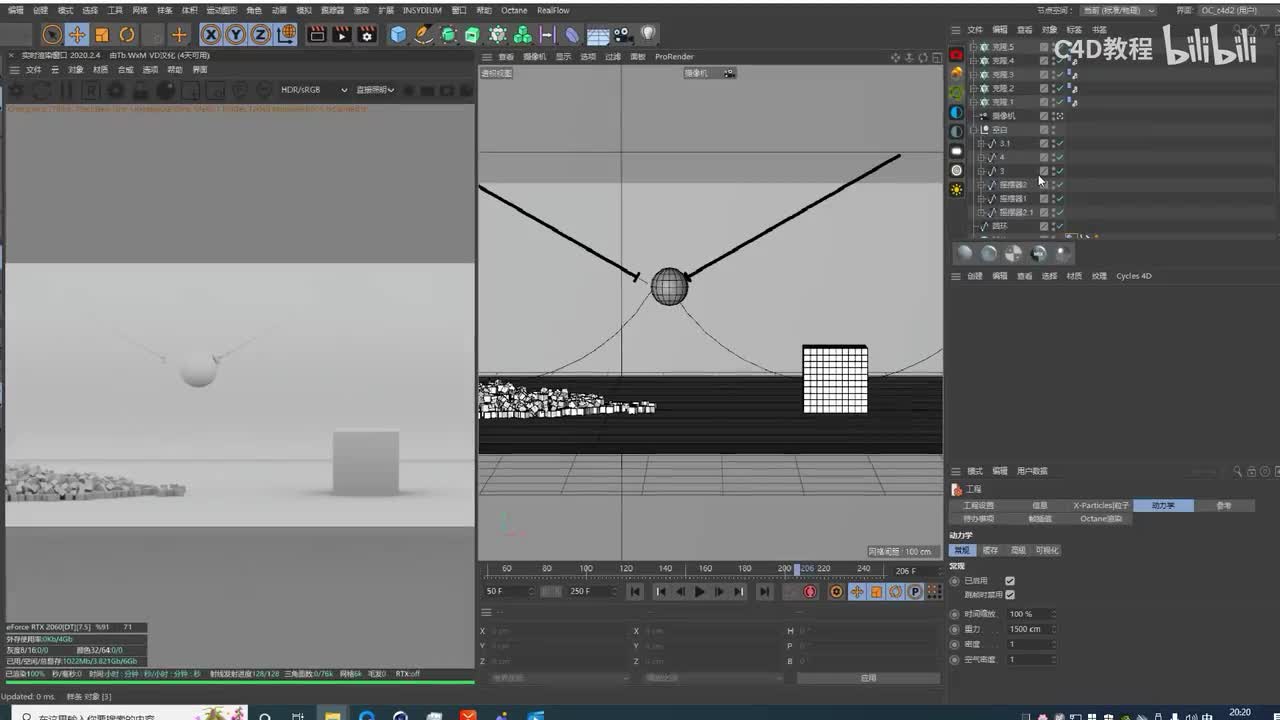The image size is (1280, 720).
Task: Toggle the 已启用 checkbox
Action: (1010, 581)
